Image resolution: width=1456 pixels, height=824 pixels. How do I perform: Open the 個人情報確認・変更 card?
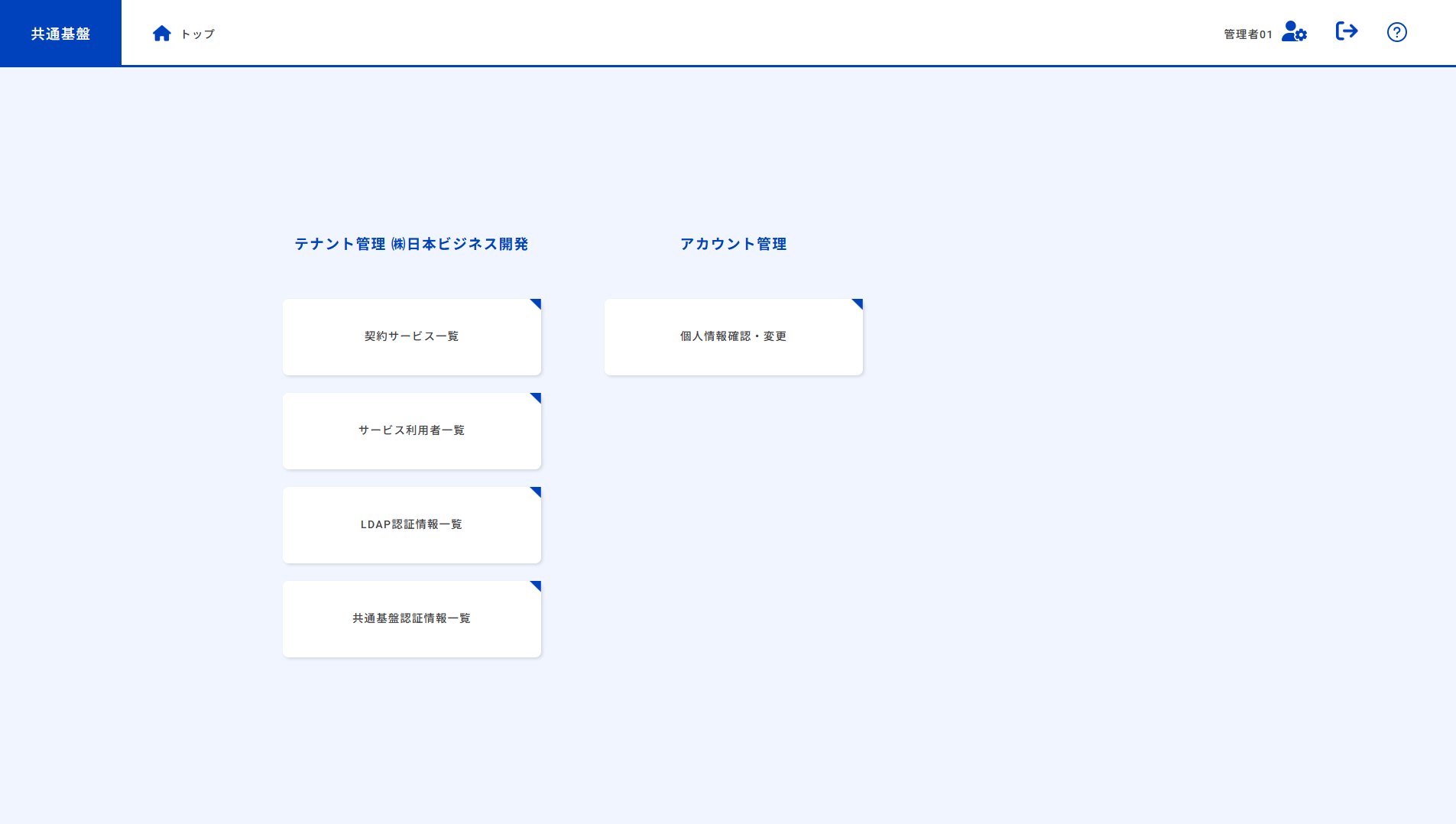pyautogui.click(x=733, y=336)
